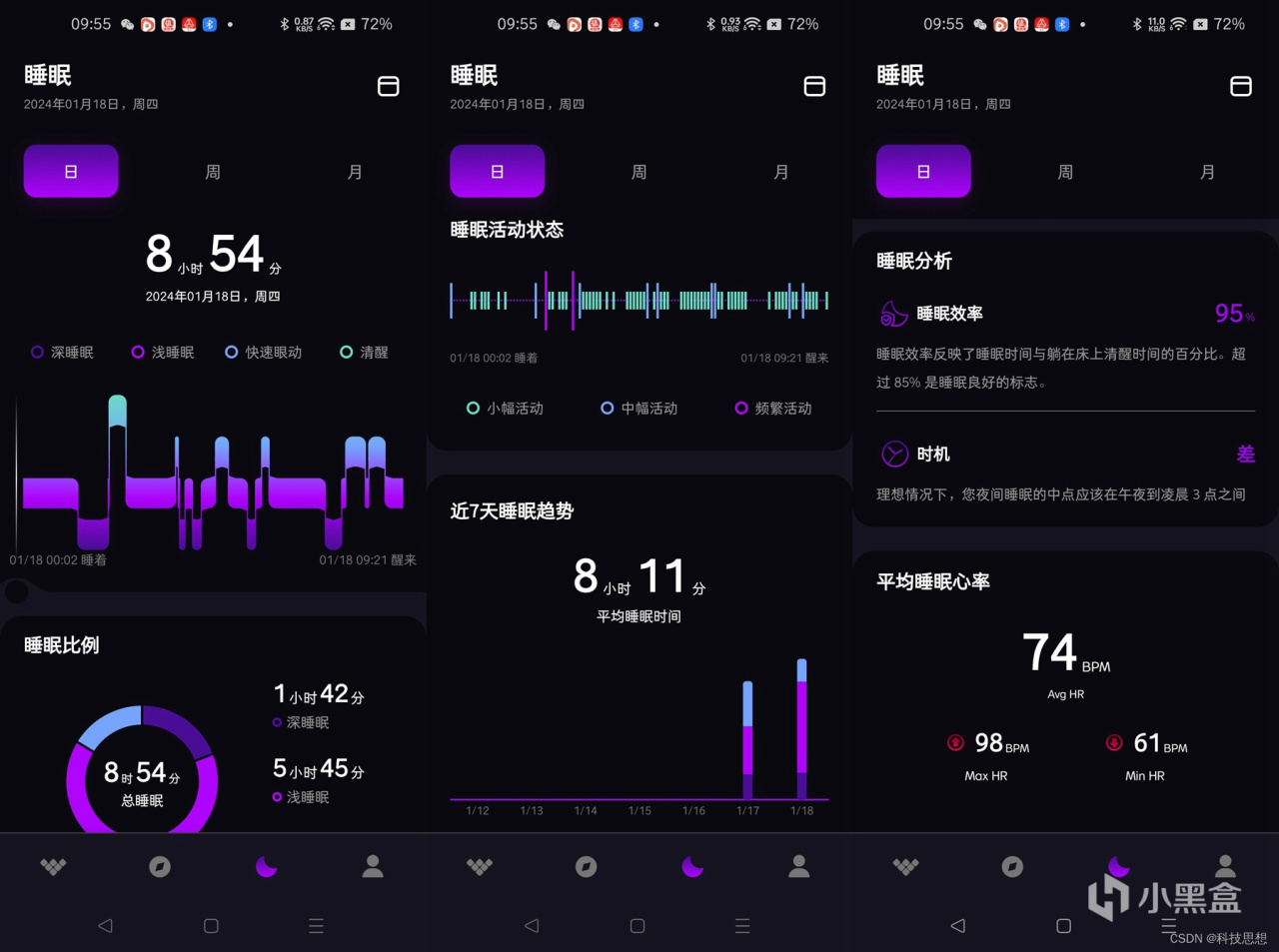Tap the 1/18 bar in the 7-day trend chart

(x=801, y=729)
